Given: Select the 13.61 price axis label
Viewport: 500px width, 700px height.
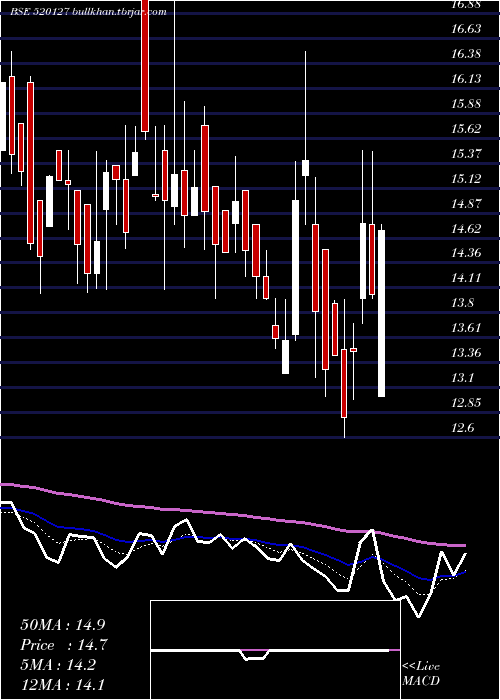Looking at the screenshot, I should click(466, 328).
